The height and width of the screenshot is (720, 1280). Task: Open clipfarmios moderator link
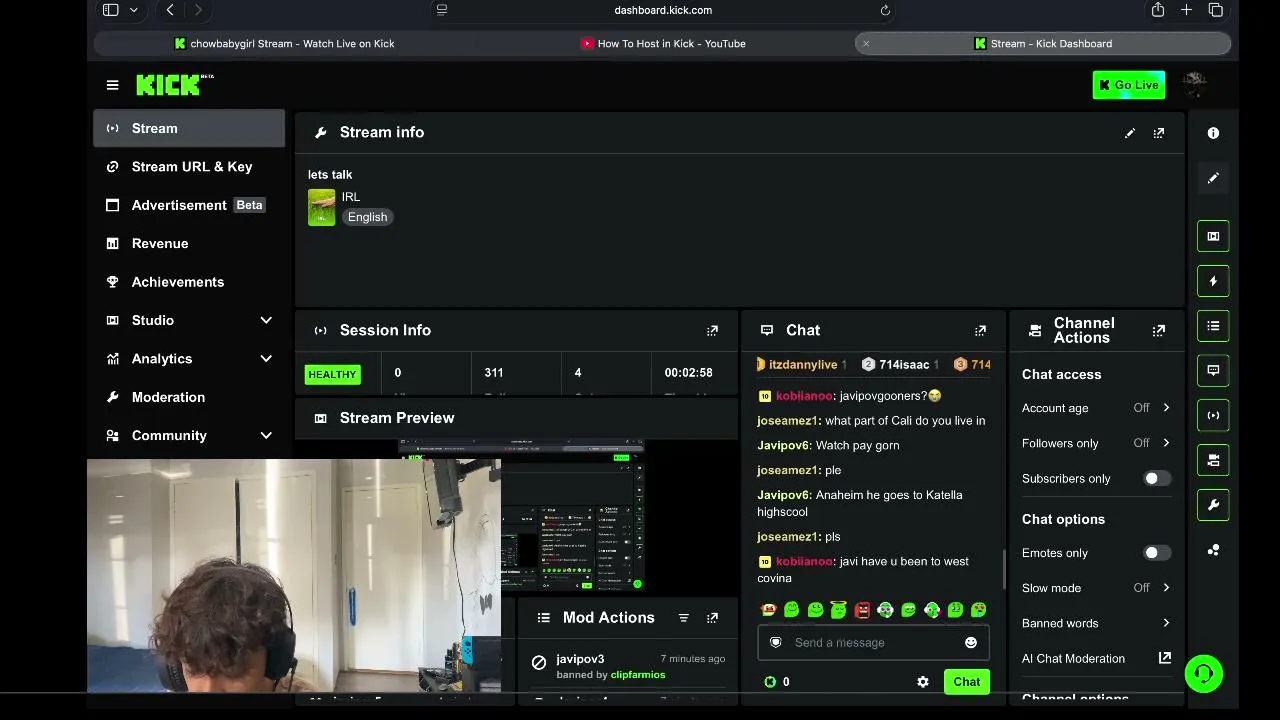coord(638,675)
